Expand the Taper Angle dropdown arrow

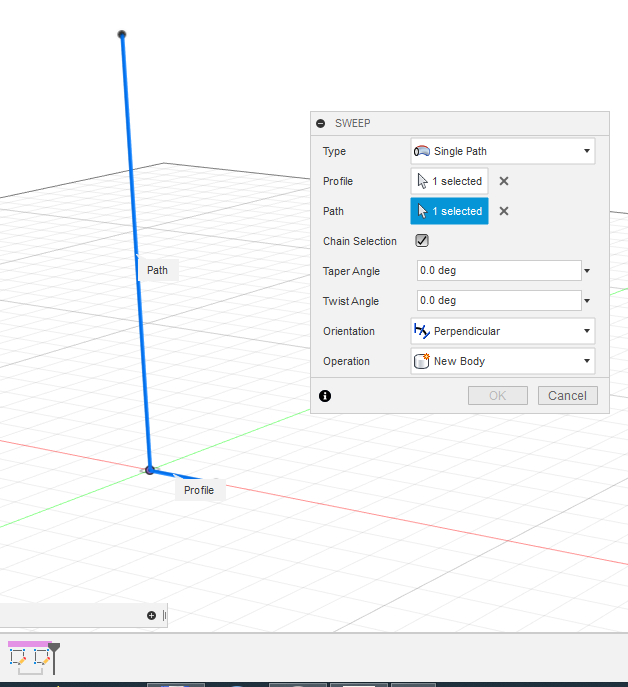point(587,271)
